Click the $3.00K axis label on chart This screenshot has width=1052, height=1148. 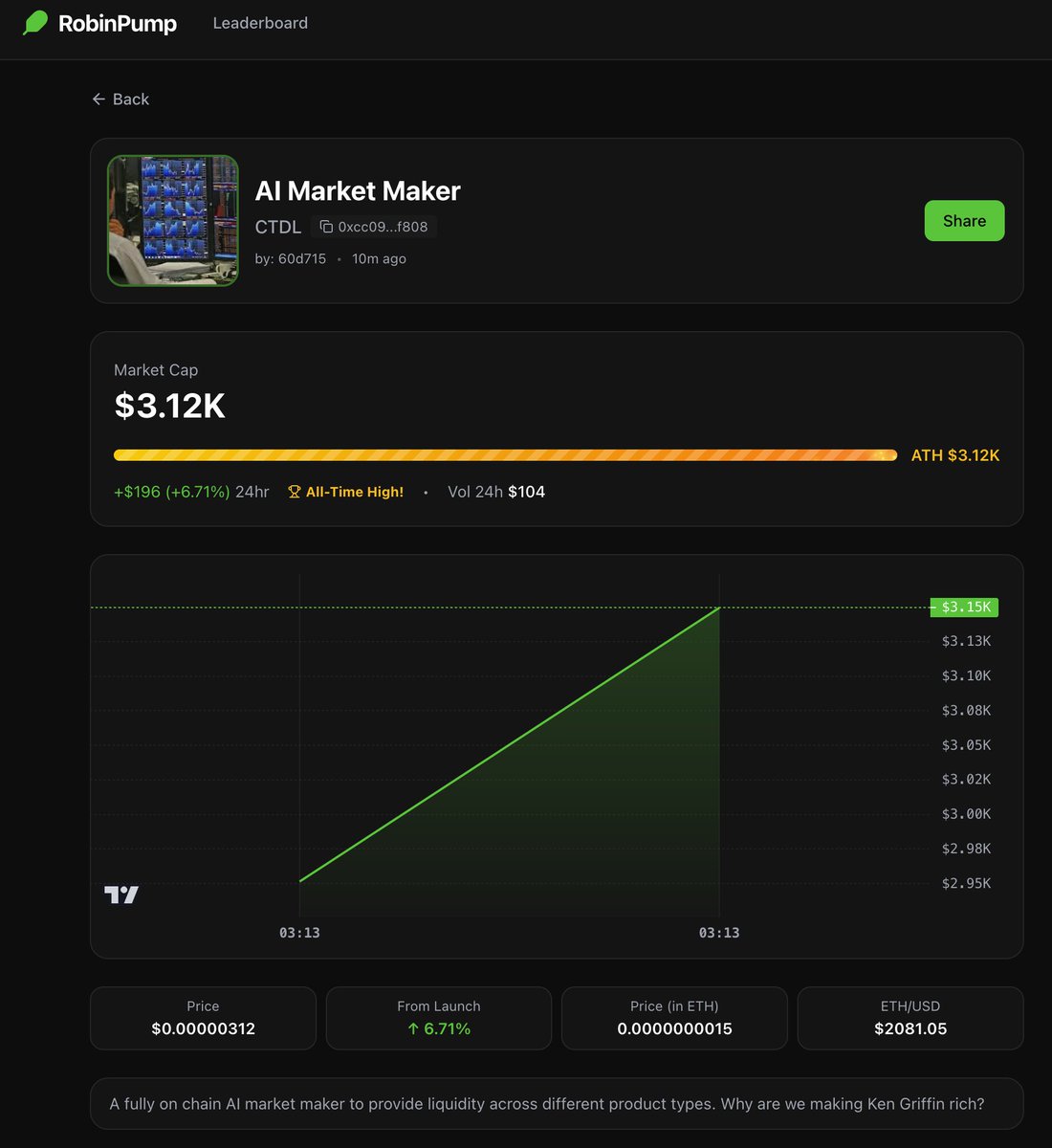pyautogui.click(x=966, y=814)
